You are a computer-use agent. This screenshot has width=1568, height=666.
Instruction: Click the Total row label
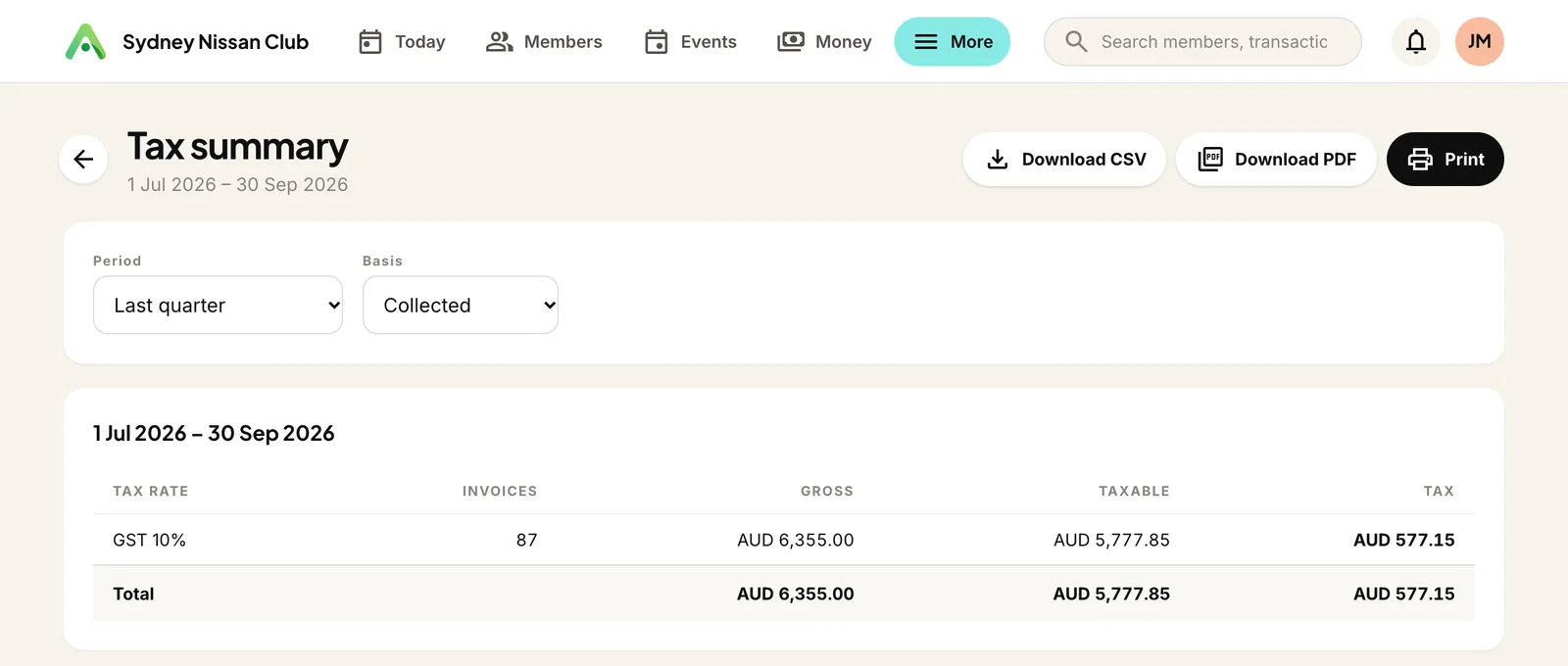coord(133,594)
